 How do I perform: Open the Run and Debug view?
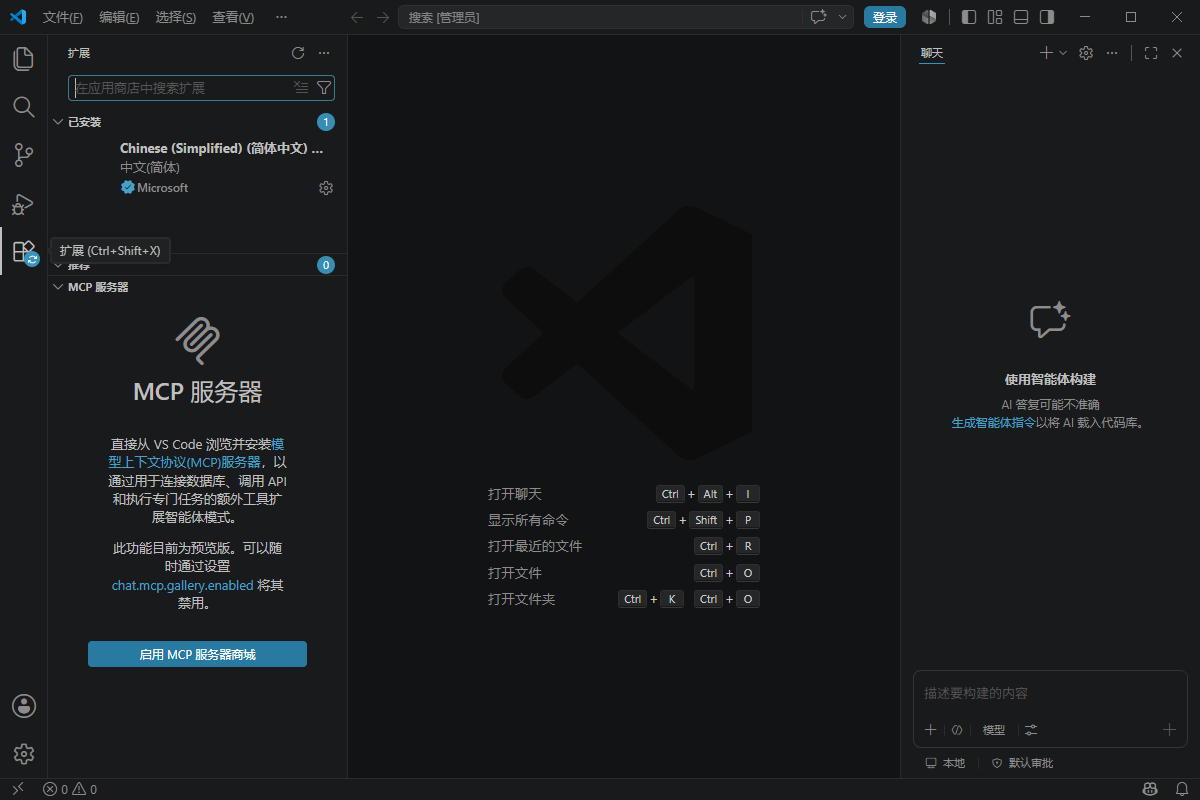pos(23,204)
